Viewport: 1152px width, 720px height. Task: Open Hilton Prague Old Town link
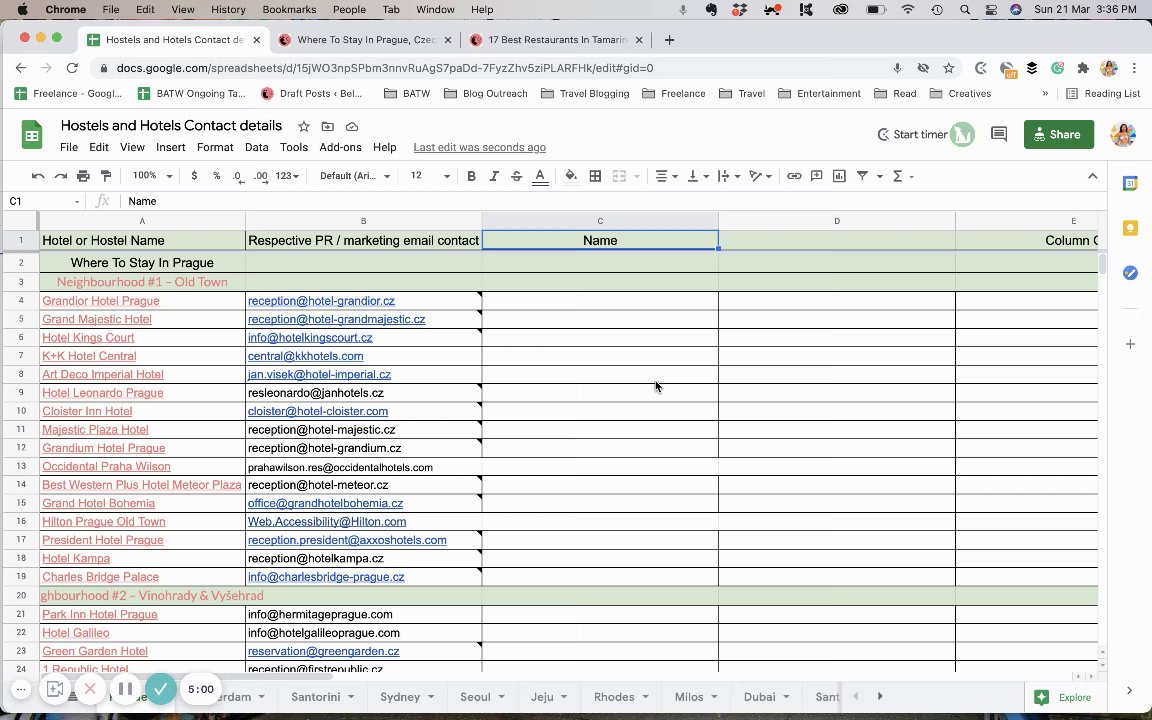click(104, 522)
